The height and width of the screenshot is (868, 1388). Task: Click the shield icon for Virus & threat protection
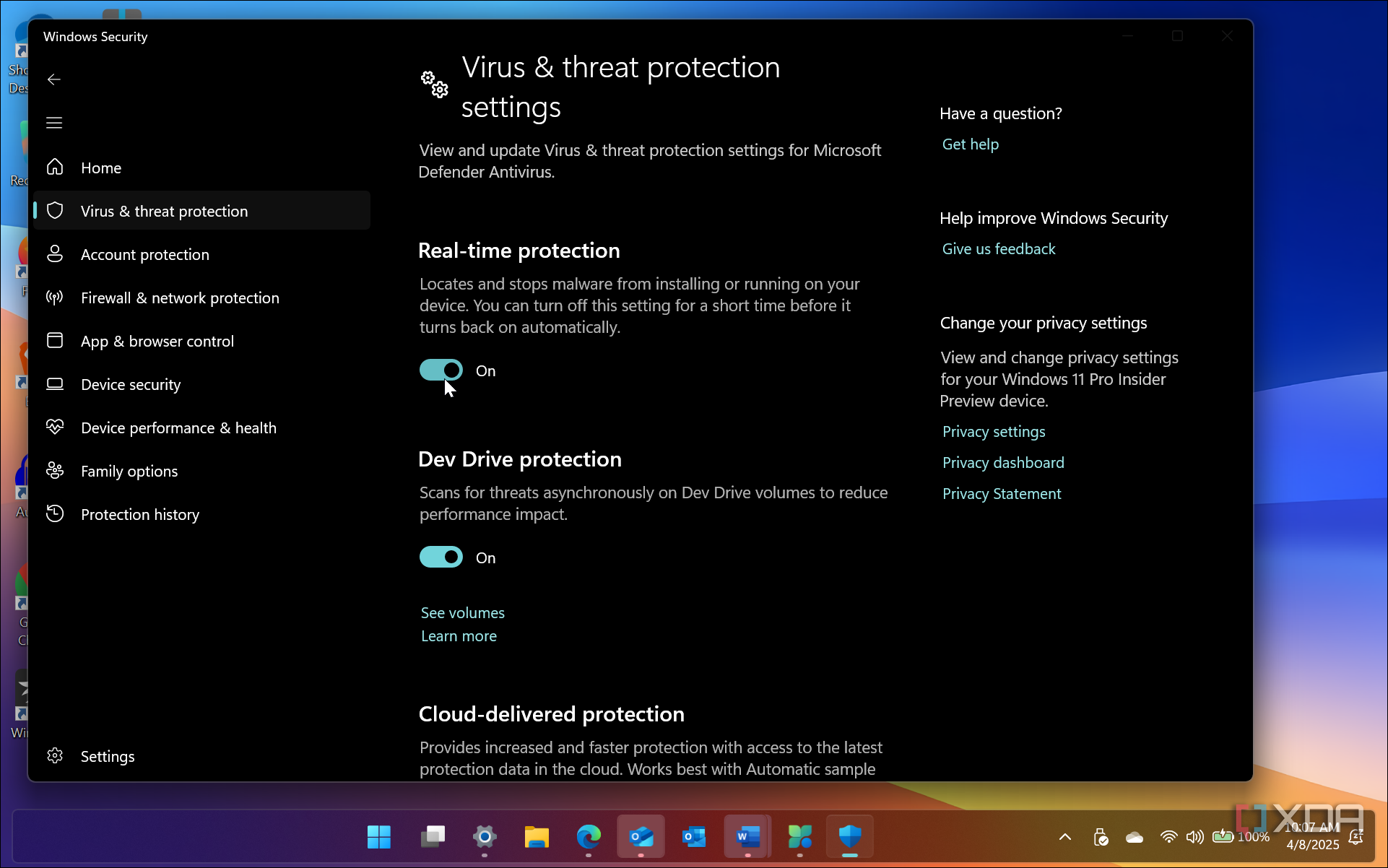tap(55, 211)
